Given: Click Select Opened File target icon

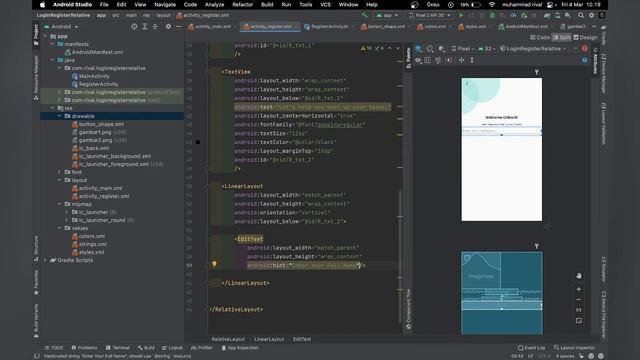Looking at the screenshot, I should click(134, 27).
